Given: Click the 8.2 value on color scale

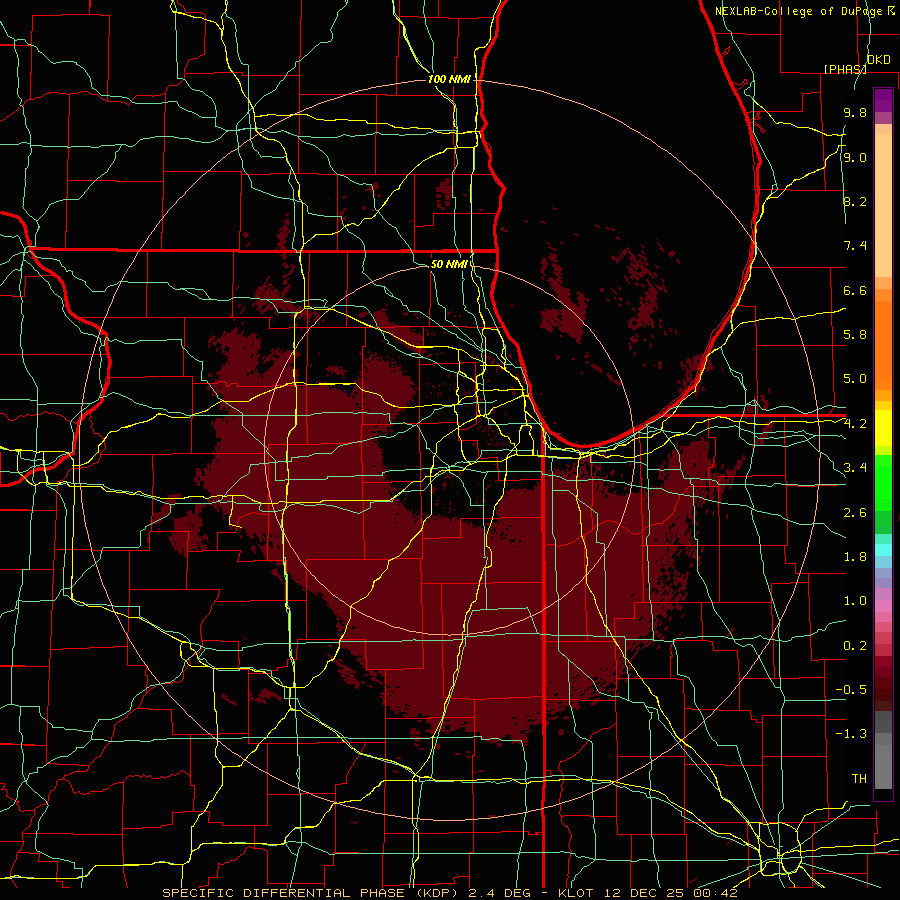Looking at the screenshot, I should [x=855, y=201].
